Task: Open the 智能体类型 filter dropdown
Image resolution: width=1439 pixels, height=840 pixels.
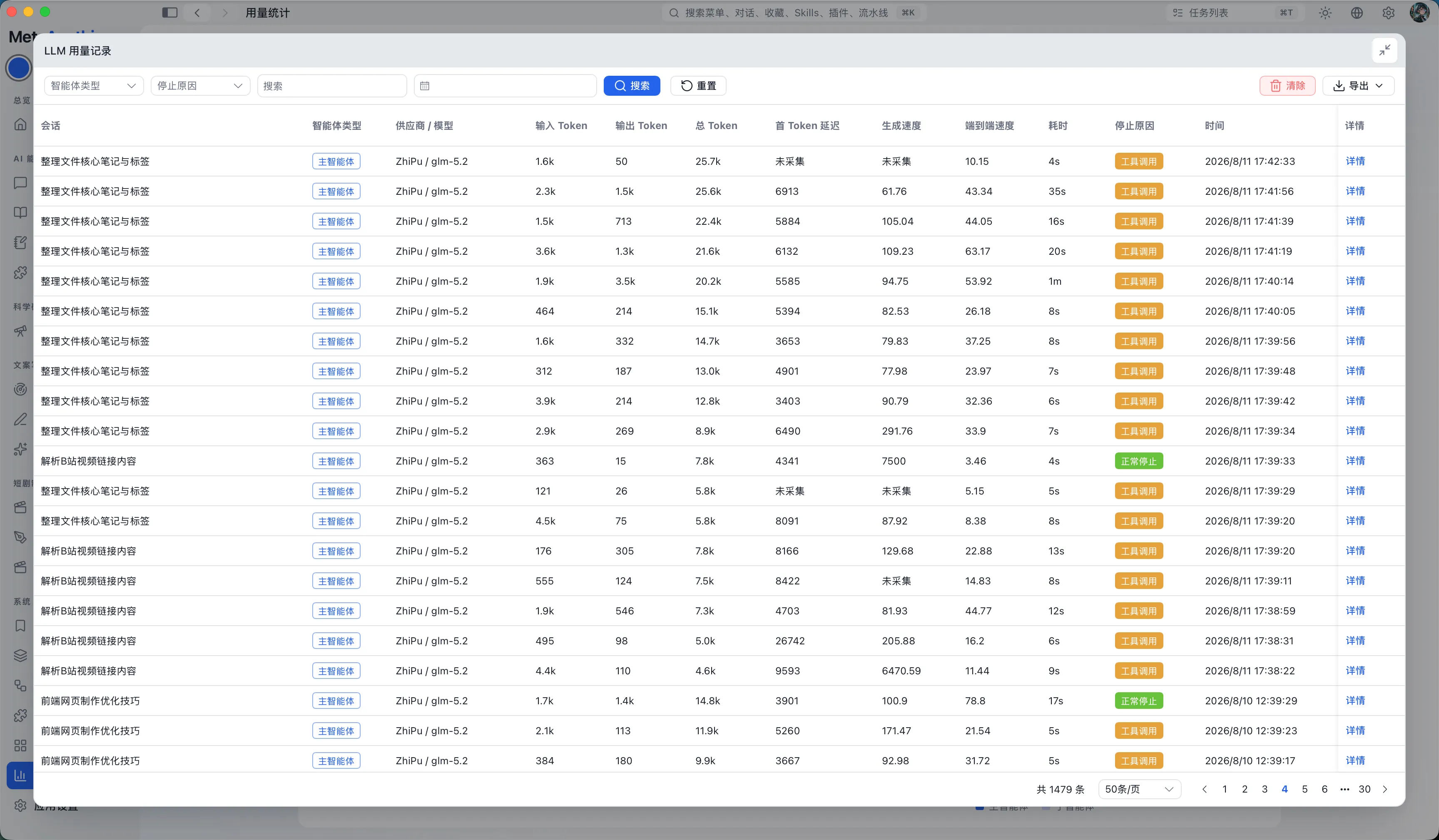Action: point(94,86)
